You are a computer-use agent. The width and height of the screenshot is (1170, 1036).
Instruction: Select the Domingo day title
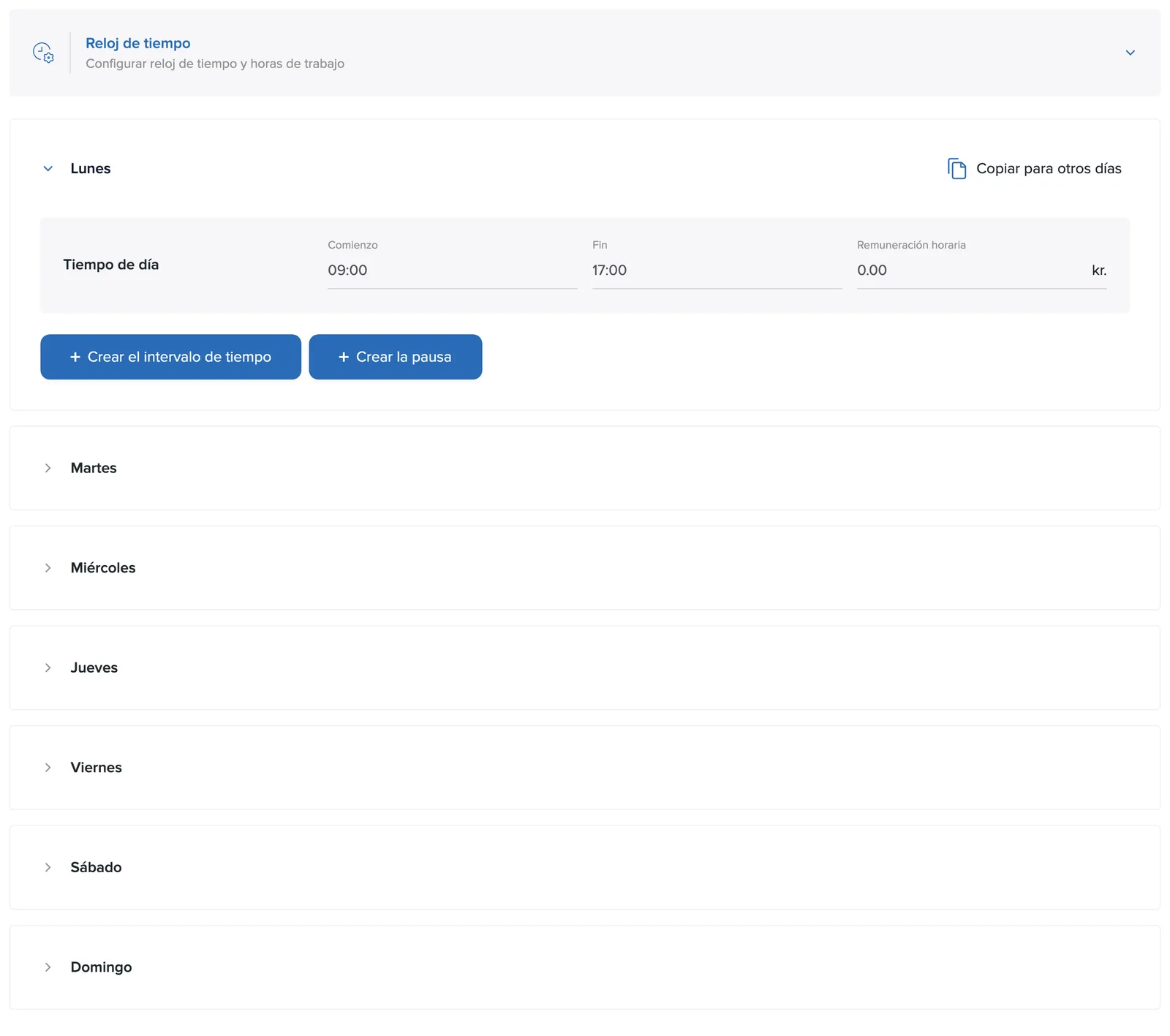(102, 967)
